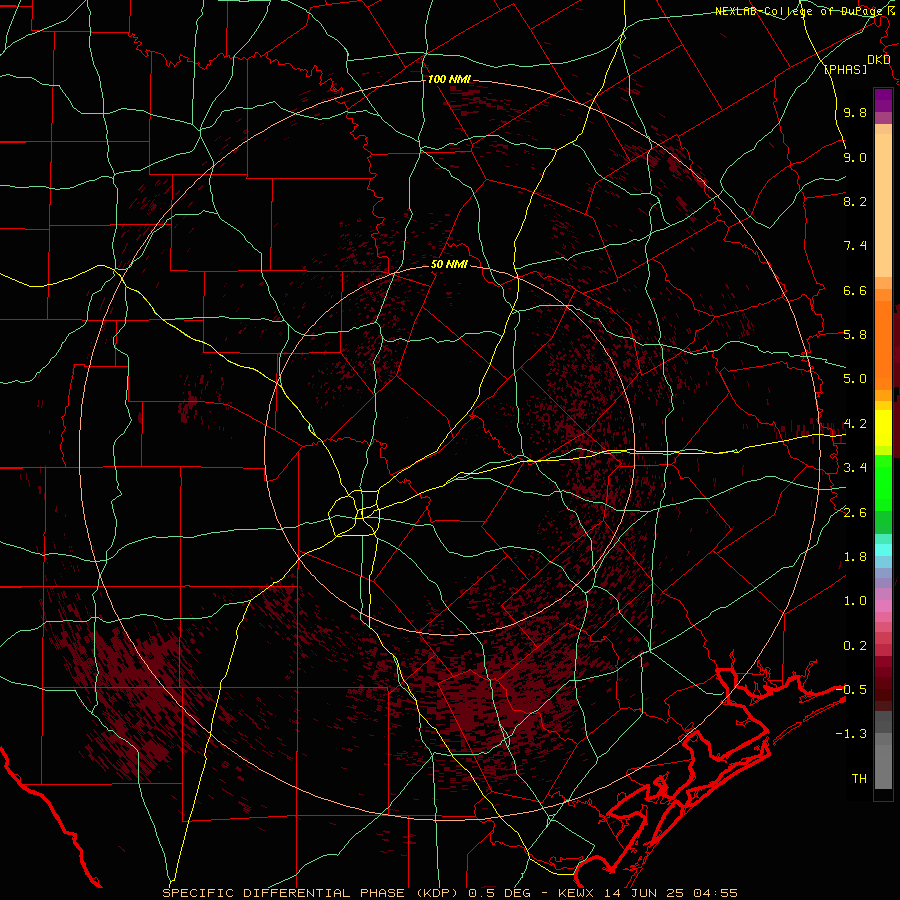Image resolution: width=900 pixels, height=900 pixels.
Task: Click the 9.8 value on the color scale
Action: click(x=855, y=112)
